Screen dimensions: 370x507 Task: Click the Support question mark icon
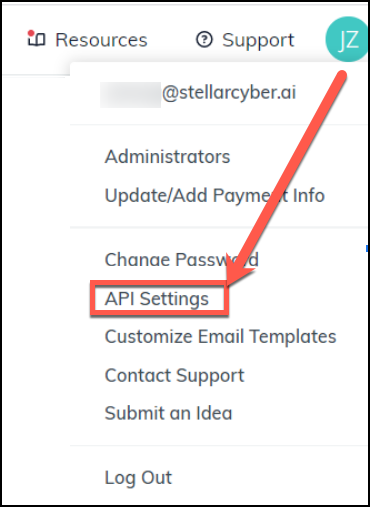(204, 40)
